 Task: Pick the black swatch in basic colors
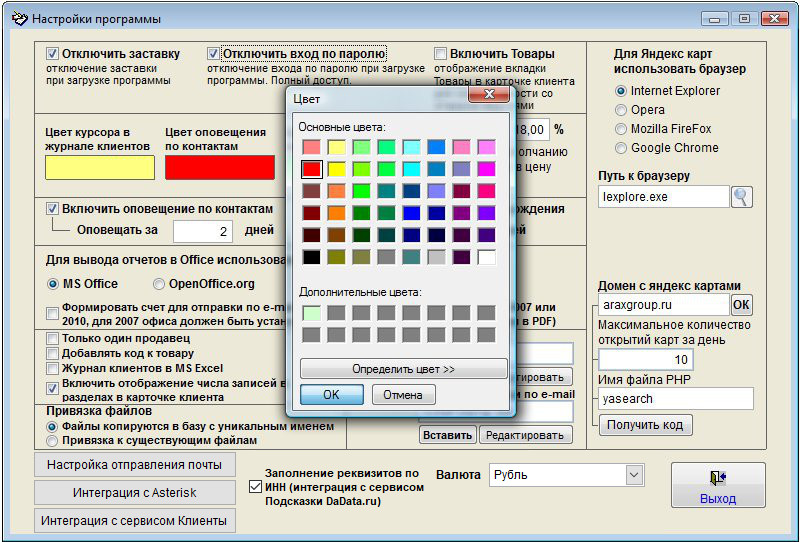point(311,257)
